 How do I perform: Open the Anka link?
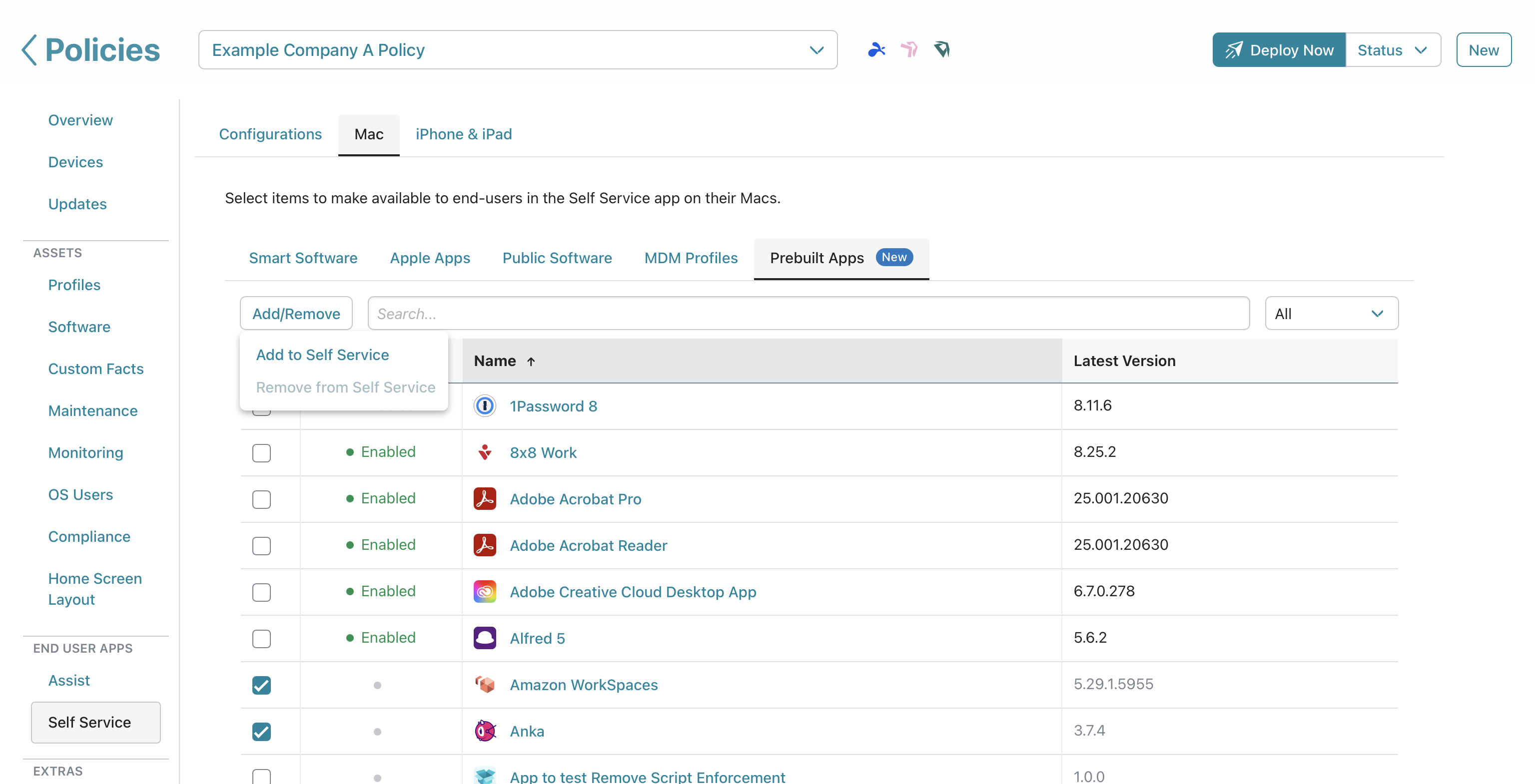pyautogui.click(x=527, y=731)
